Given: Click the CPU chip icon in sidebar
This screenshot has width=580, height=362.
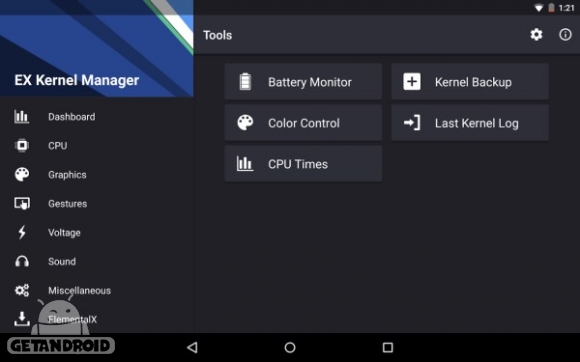Looking at the screenshot, I should 22,145.
